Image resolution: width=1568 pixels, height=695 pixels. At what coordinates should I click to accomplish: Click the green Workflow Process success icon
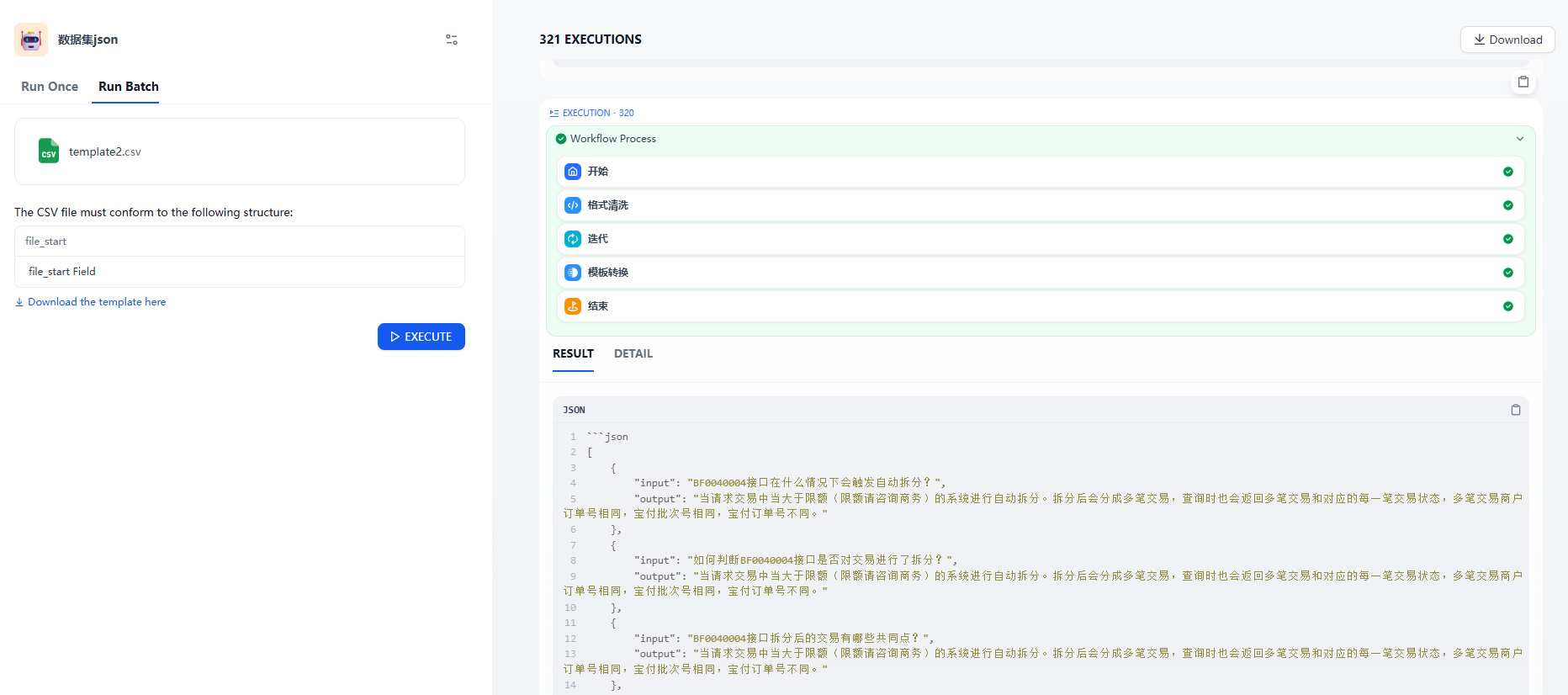click(x=561, y=139)
